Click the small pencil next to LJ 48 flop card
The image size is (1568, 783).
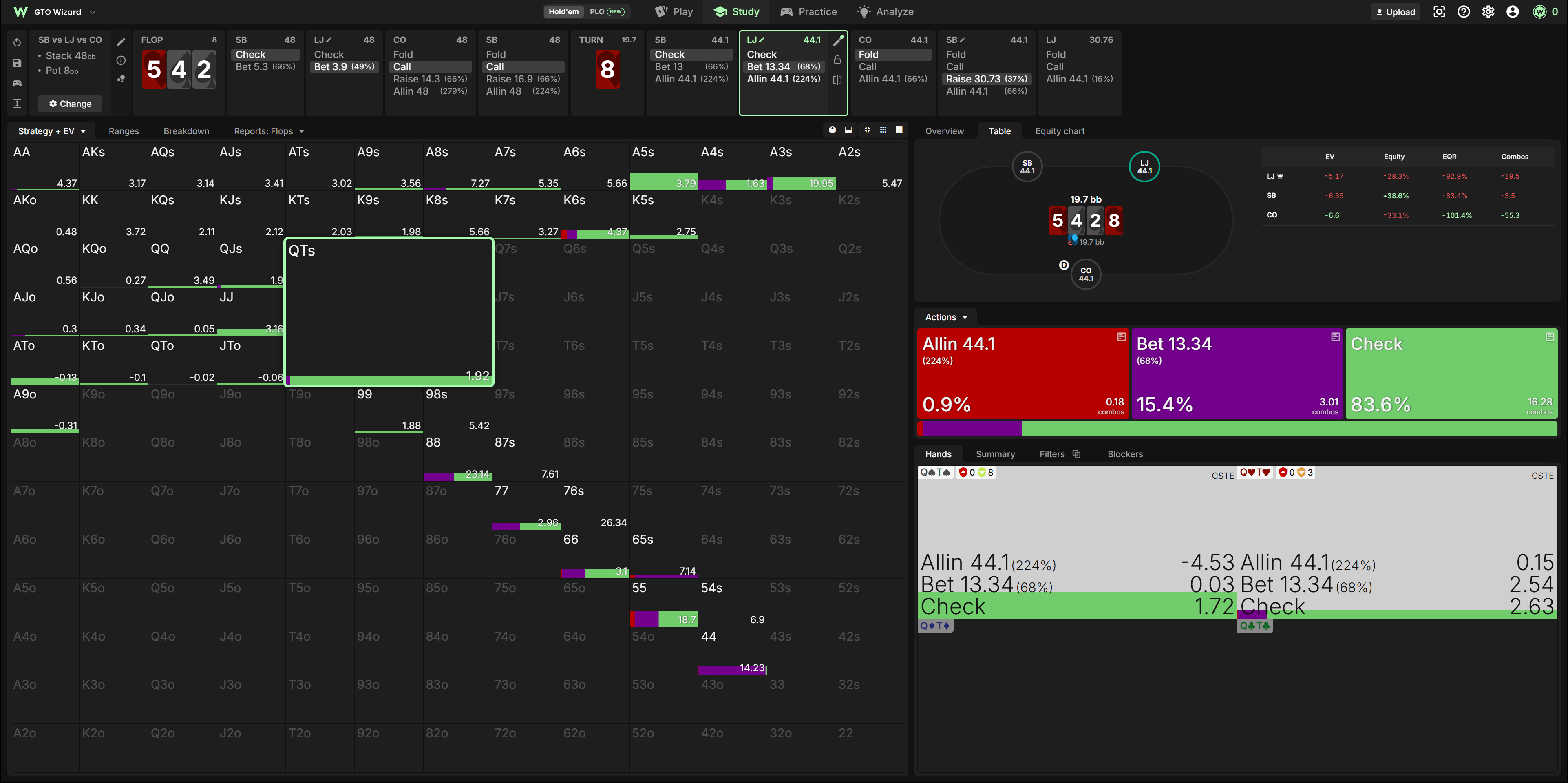point(329,40)
